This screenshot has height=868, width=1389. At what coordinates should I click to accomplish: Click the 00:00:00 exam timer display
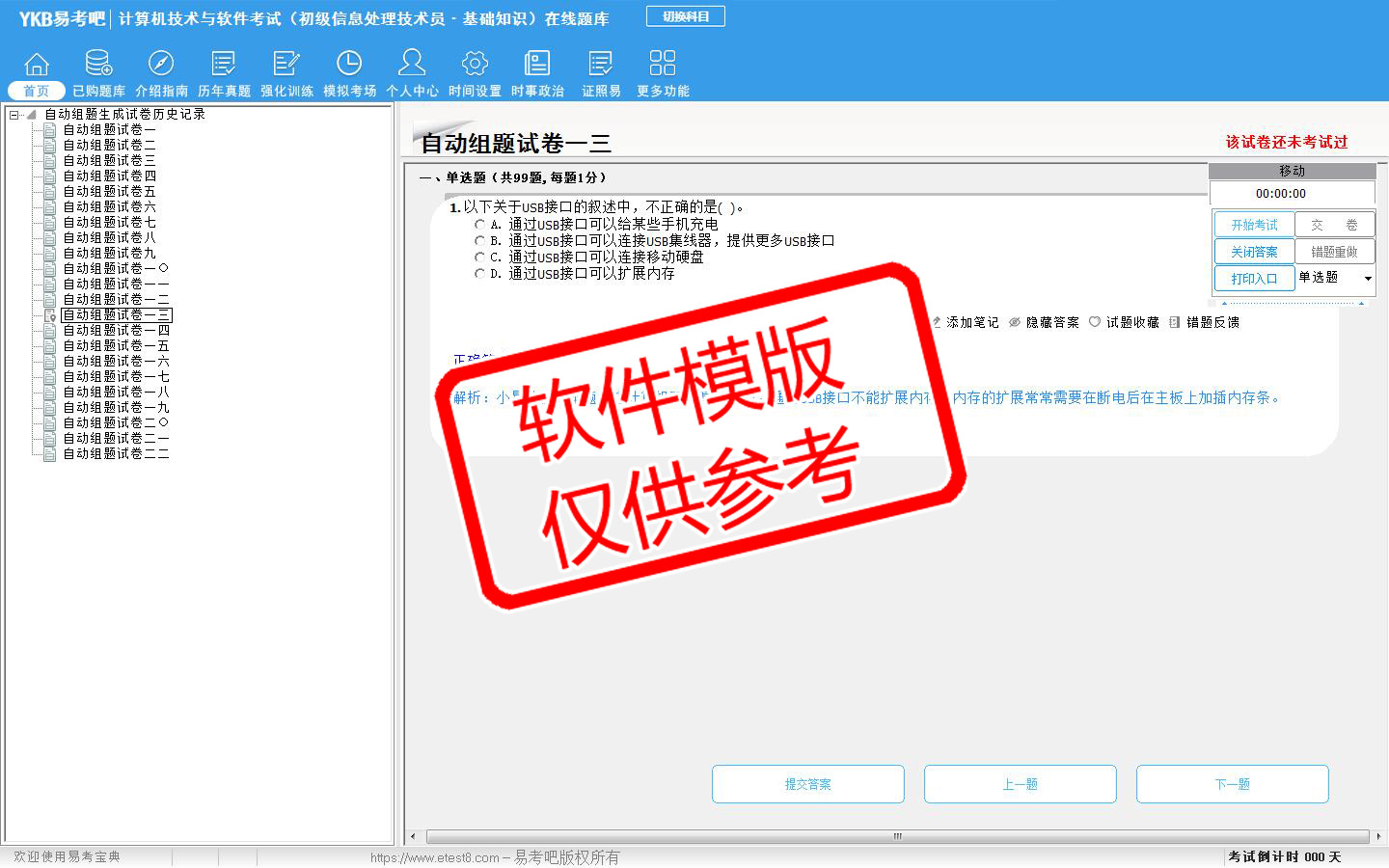1281,194
